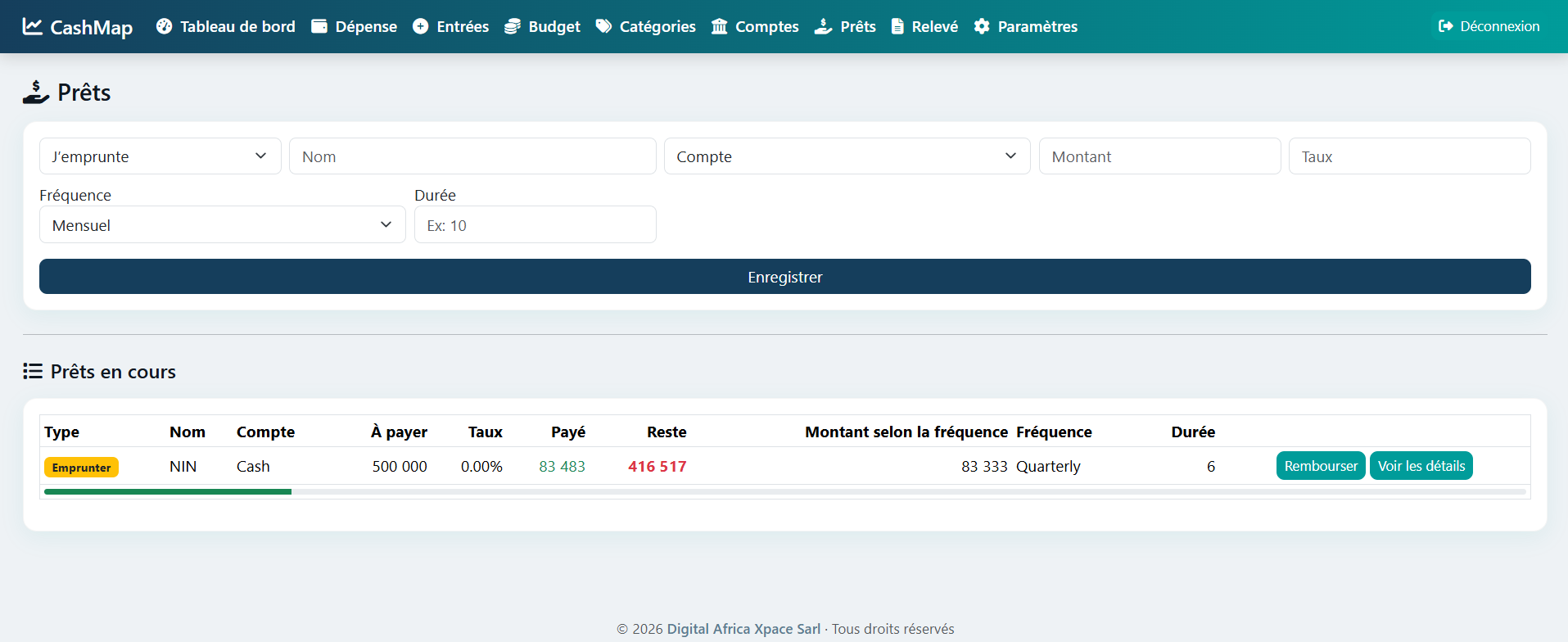Focus the Montant input field
The image size is (1568, 642).
pos(1159,156)
